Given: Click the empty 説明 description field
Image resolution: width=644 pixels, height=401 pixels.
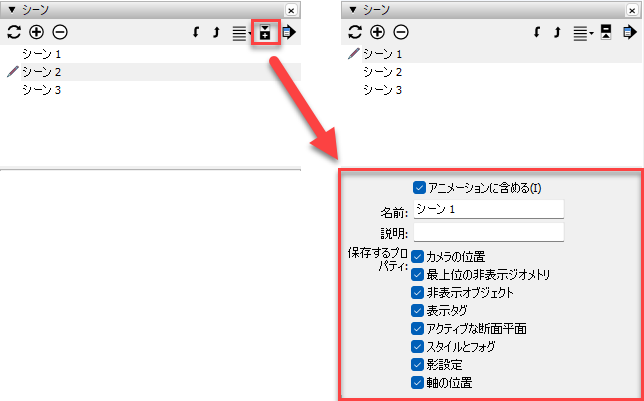Looking at the screenshot, I should pyautogui.click(x=488, y=232).
